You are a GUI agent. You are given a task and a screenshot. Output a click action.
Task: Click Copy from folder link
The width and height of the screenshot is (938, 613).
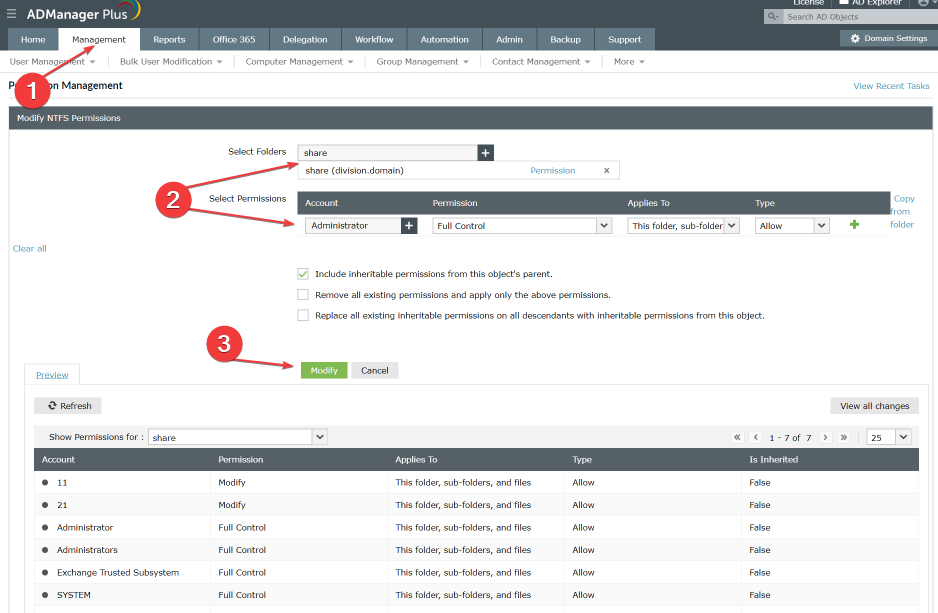click(902, 212)
